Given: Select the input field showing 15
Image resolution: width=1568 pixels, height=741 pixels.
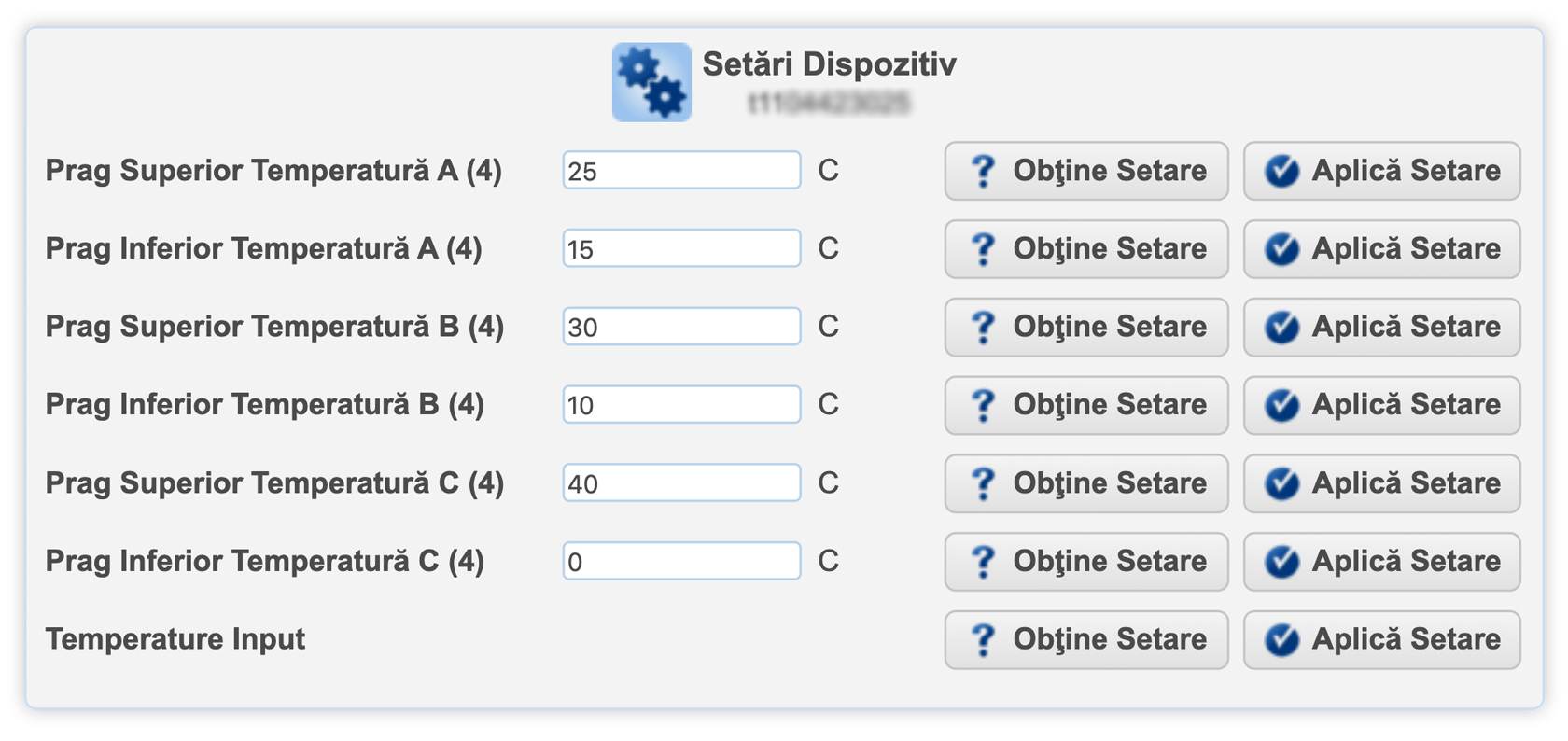Looking at the screenshot, I should (x=681, y=248).
